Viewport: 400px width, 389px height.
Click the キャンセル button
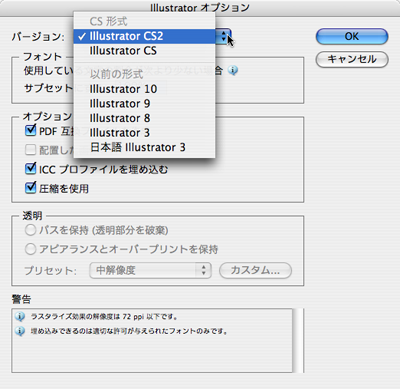pos(352,59)
